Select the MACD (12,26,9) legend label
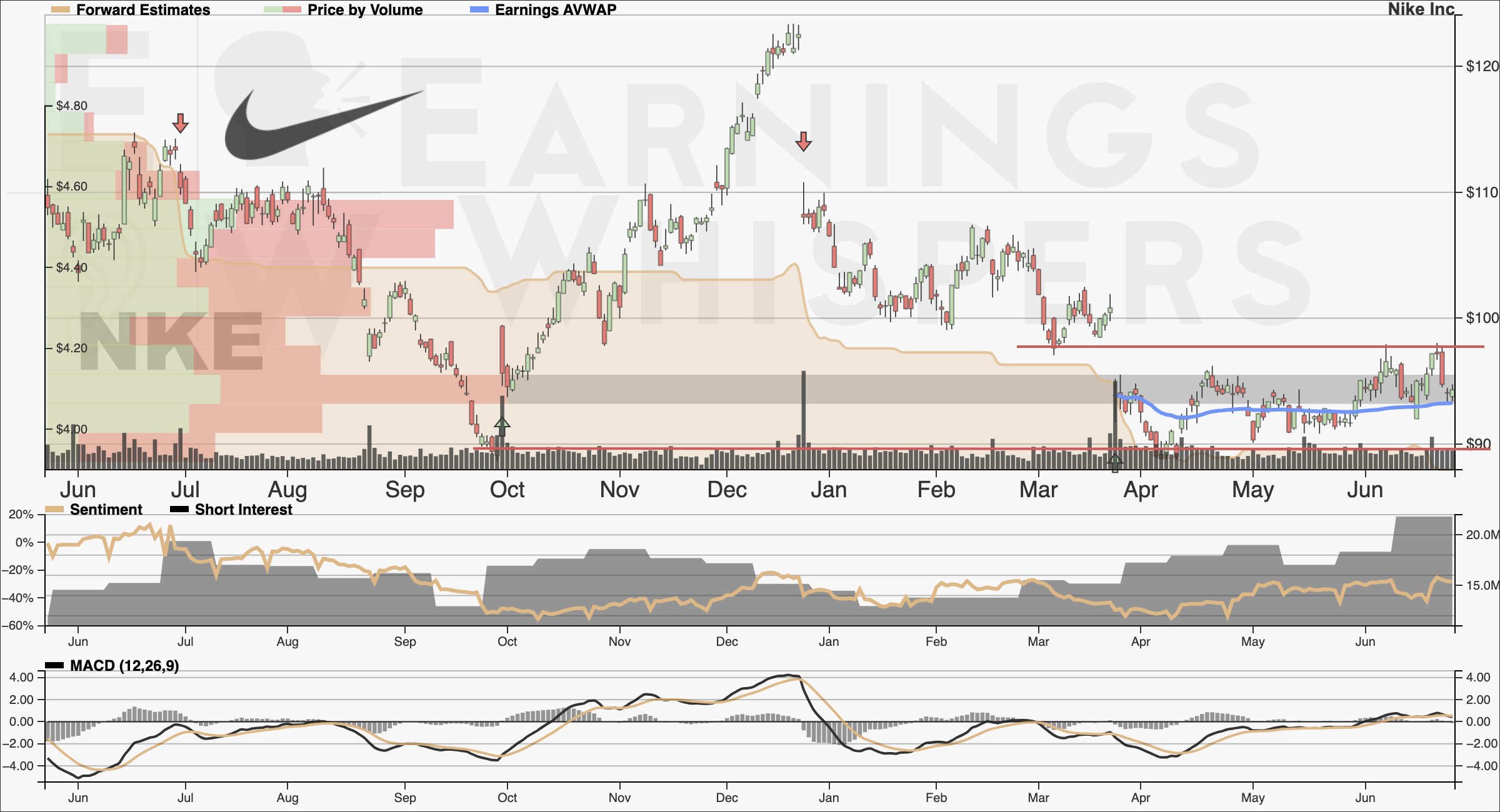1500x812 pixels. click(124, 666)
